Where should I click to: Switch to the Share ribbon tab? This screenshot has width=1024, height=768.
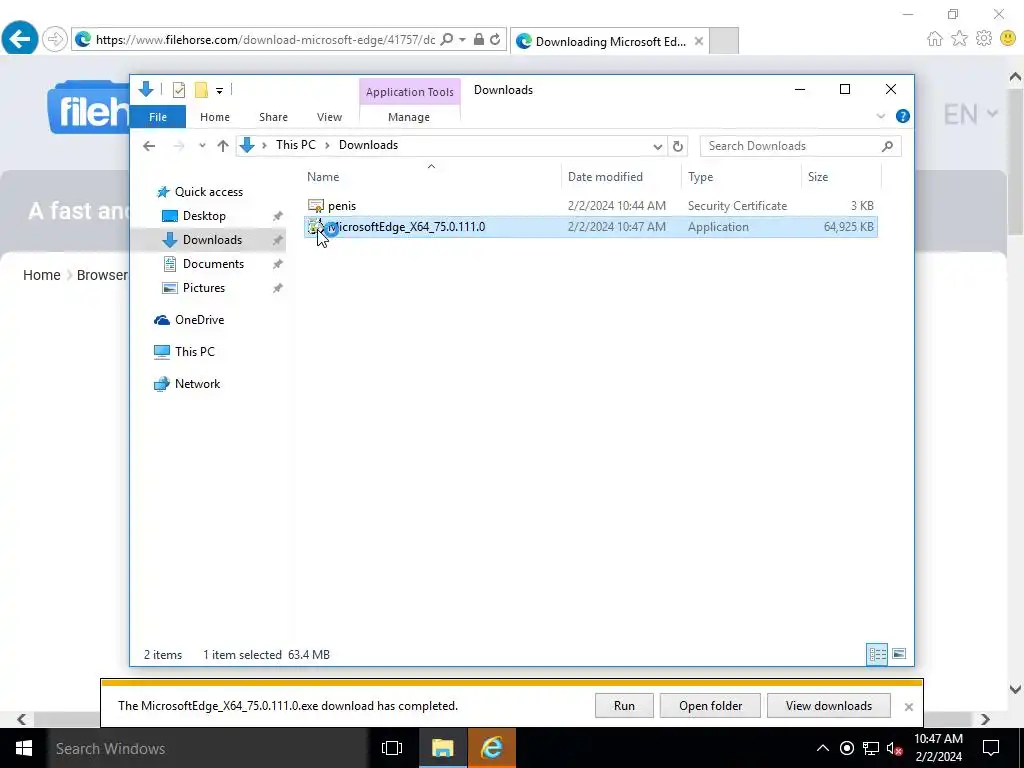273,117
